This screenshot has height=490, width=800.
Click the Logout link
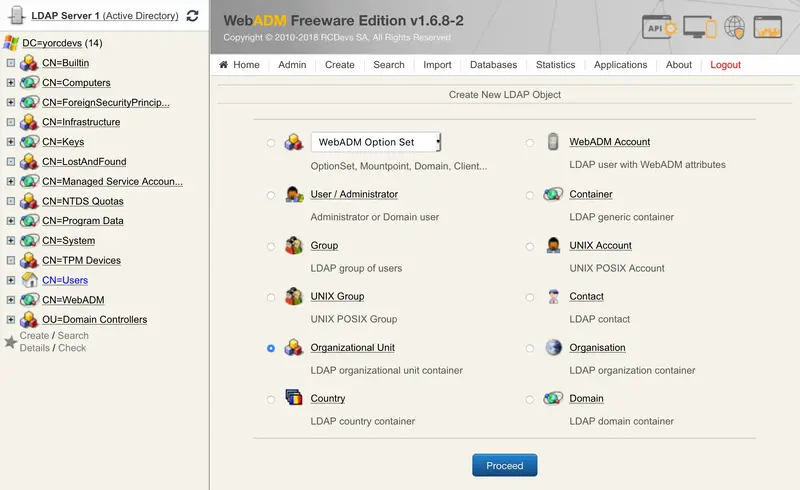tap(726, 65)
